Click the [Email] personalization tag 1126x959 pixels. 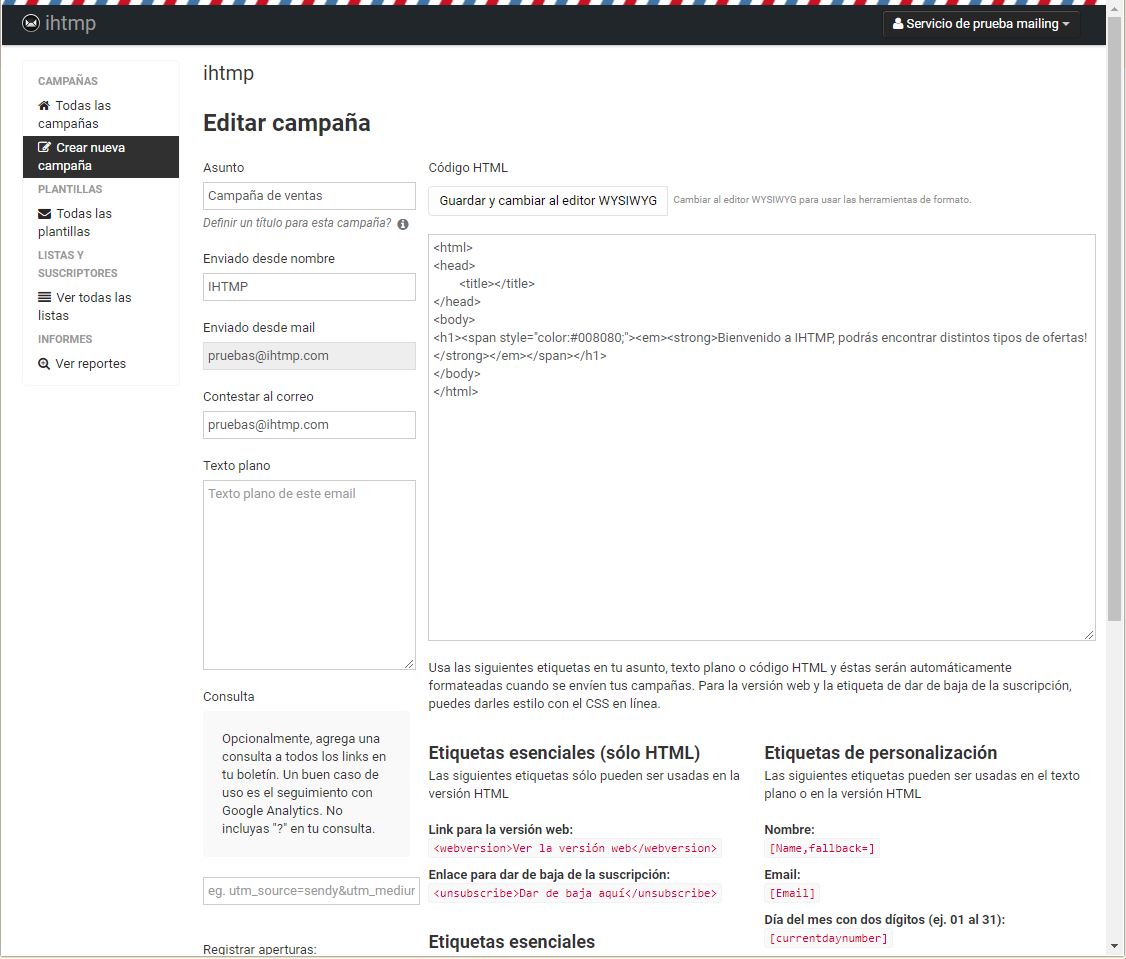[x=792, y=894]
